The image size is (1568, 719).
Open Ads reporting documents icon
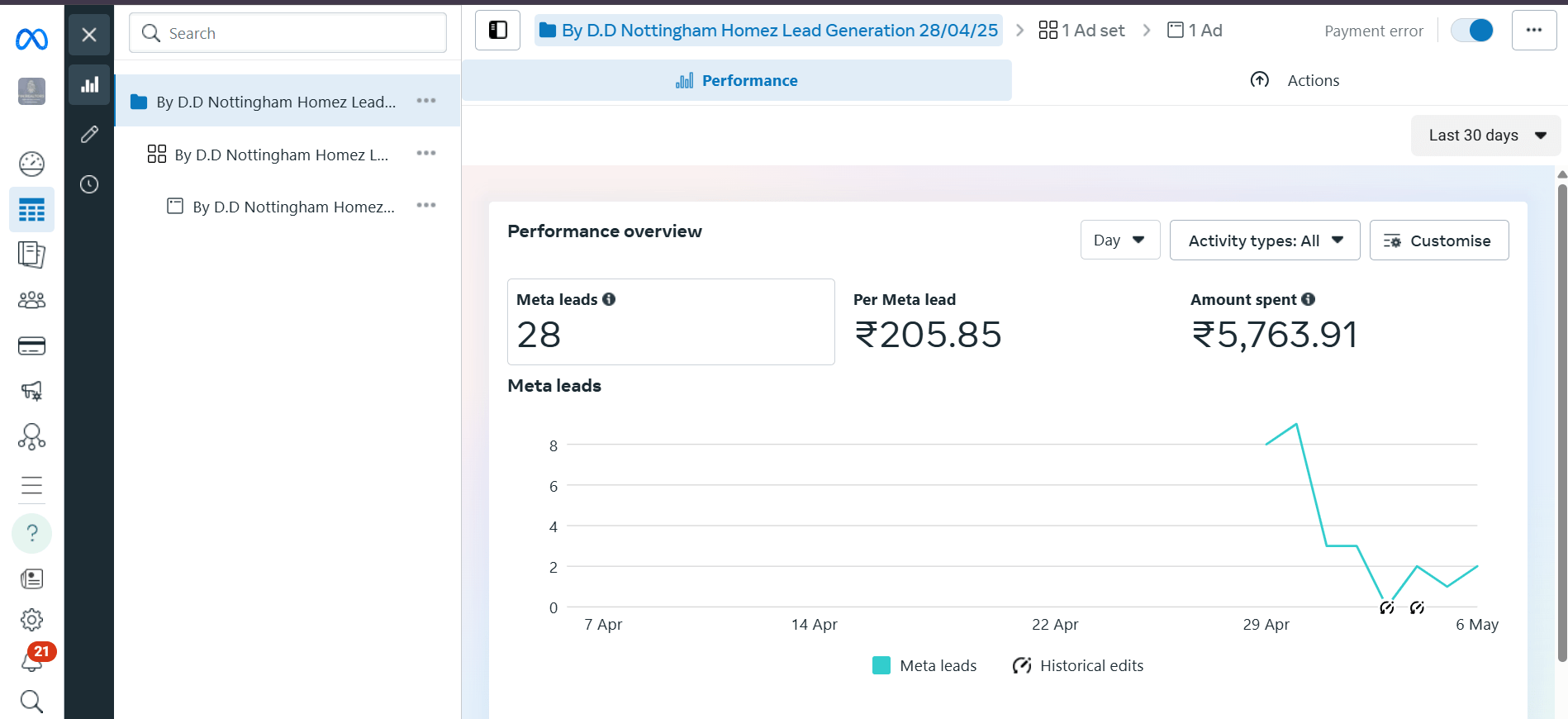click(x=31, y=255)
